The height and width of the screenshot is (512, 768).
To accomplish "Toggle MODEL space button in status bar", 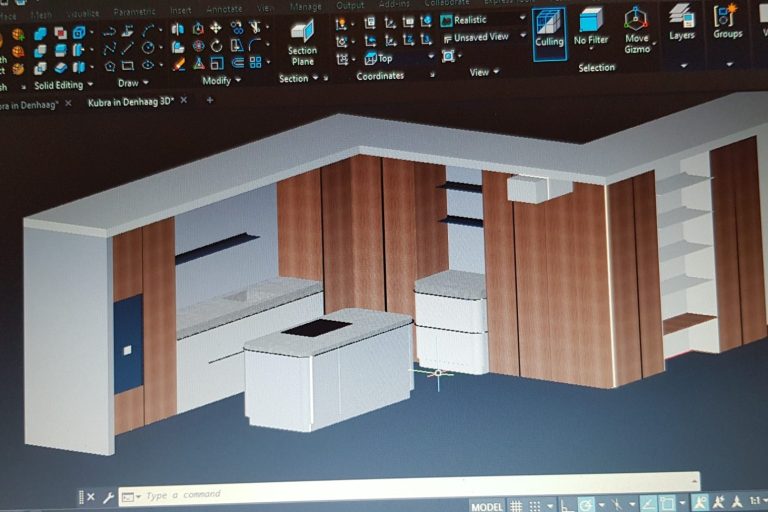I will pyautogui.click(x=487, y=507).
